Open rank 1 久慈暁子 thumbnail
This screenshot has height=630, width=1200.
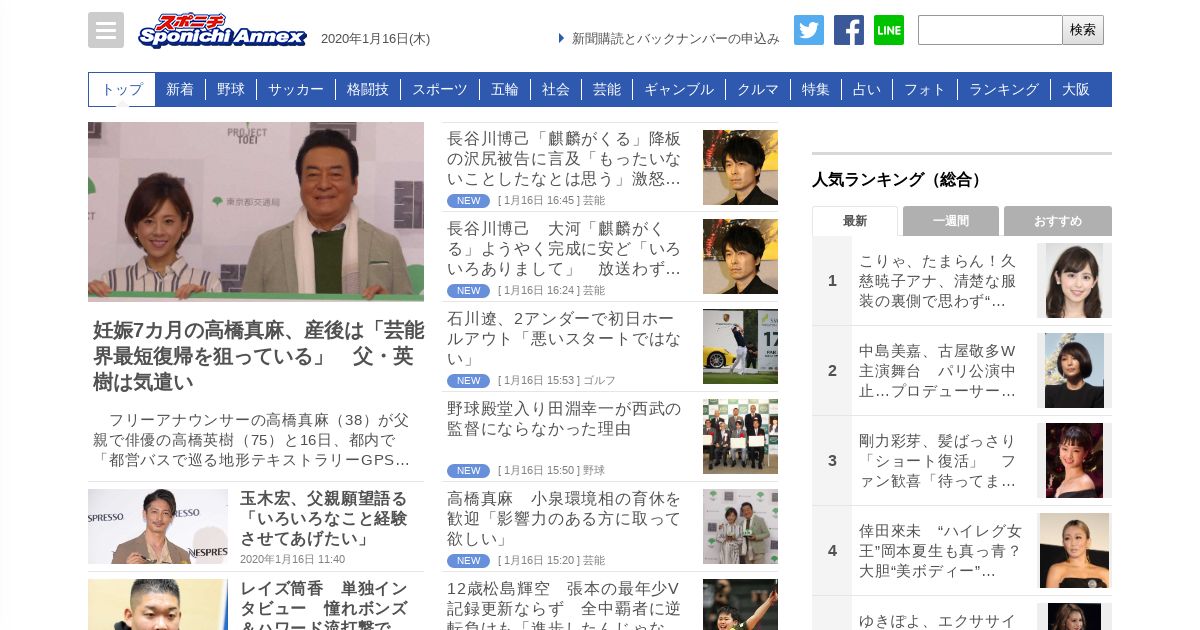click(x=1074, y=281)
